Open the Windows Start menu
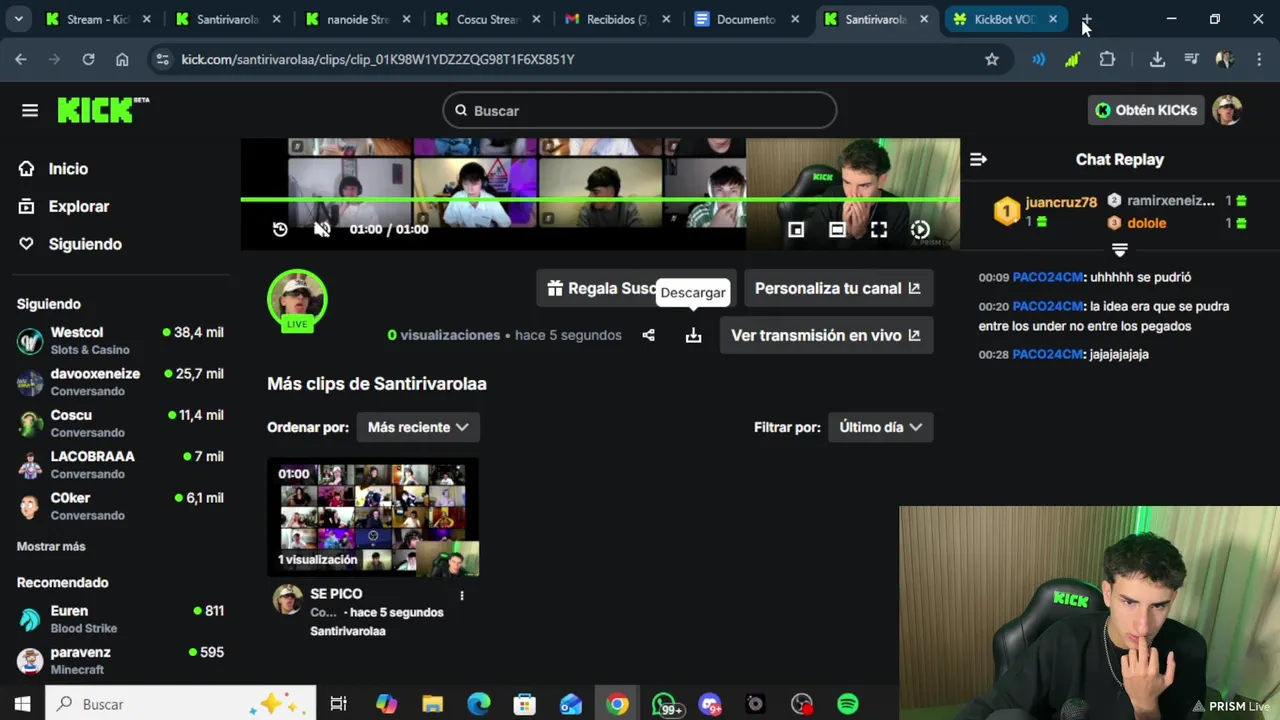This screenshot has height=720, width=1280. pyautogui.click(x=22, y=704)
